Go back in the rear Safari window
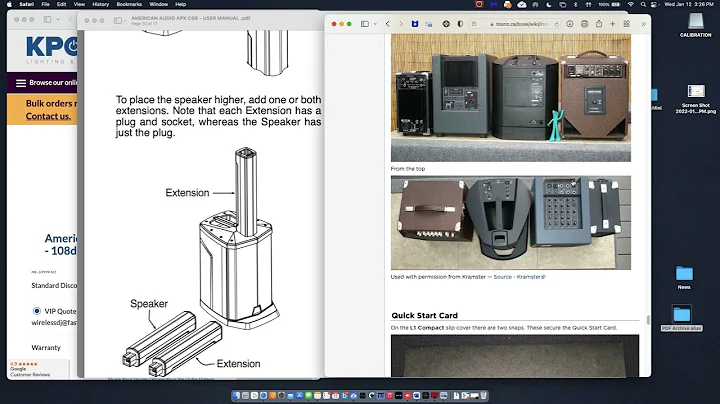The height and width of the screenshot is (404, 720). pyautogui.click(x=70, y=19)
